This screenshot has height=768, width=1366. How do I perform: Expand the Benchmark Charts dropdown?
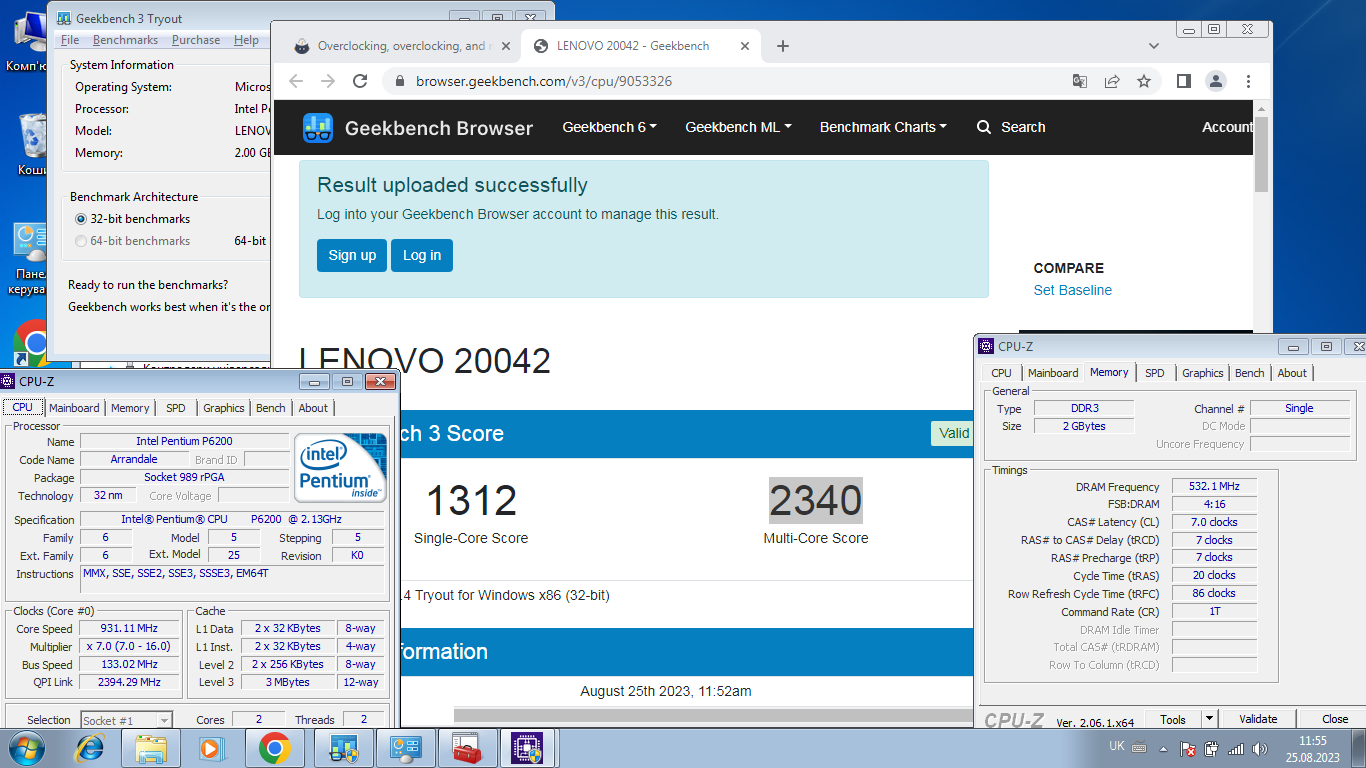882,127
